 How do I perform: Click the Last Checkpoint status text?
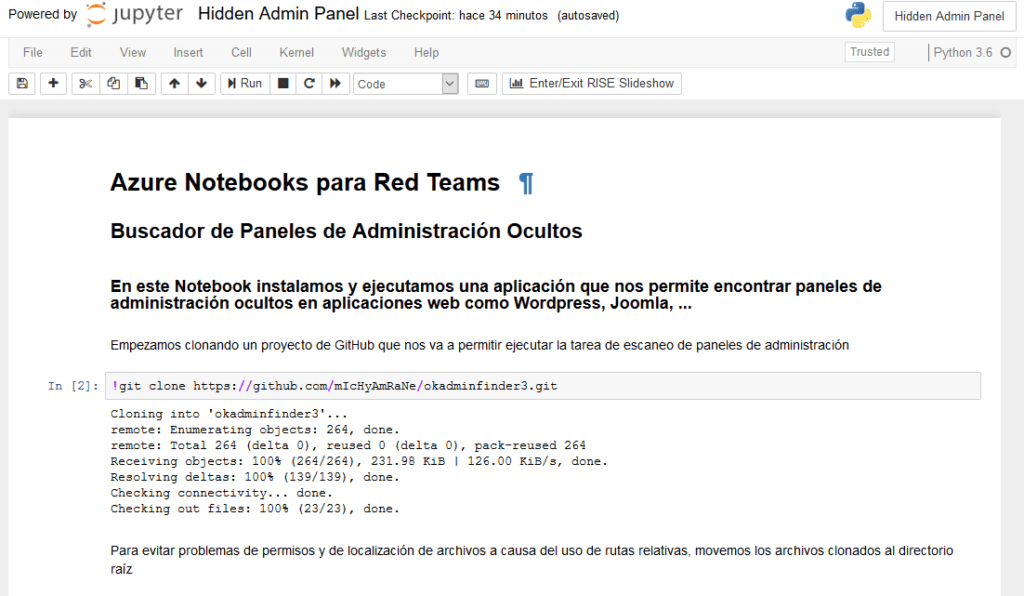[456, 16]
